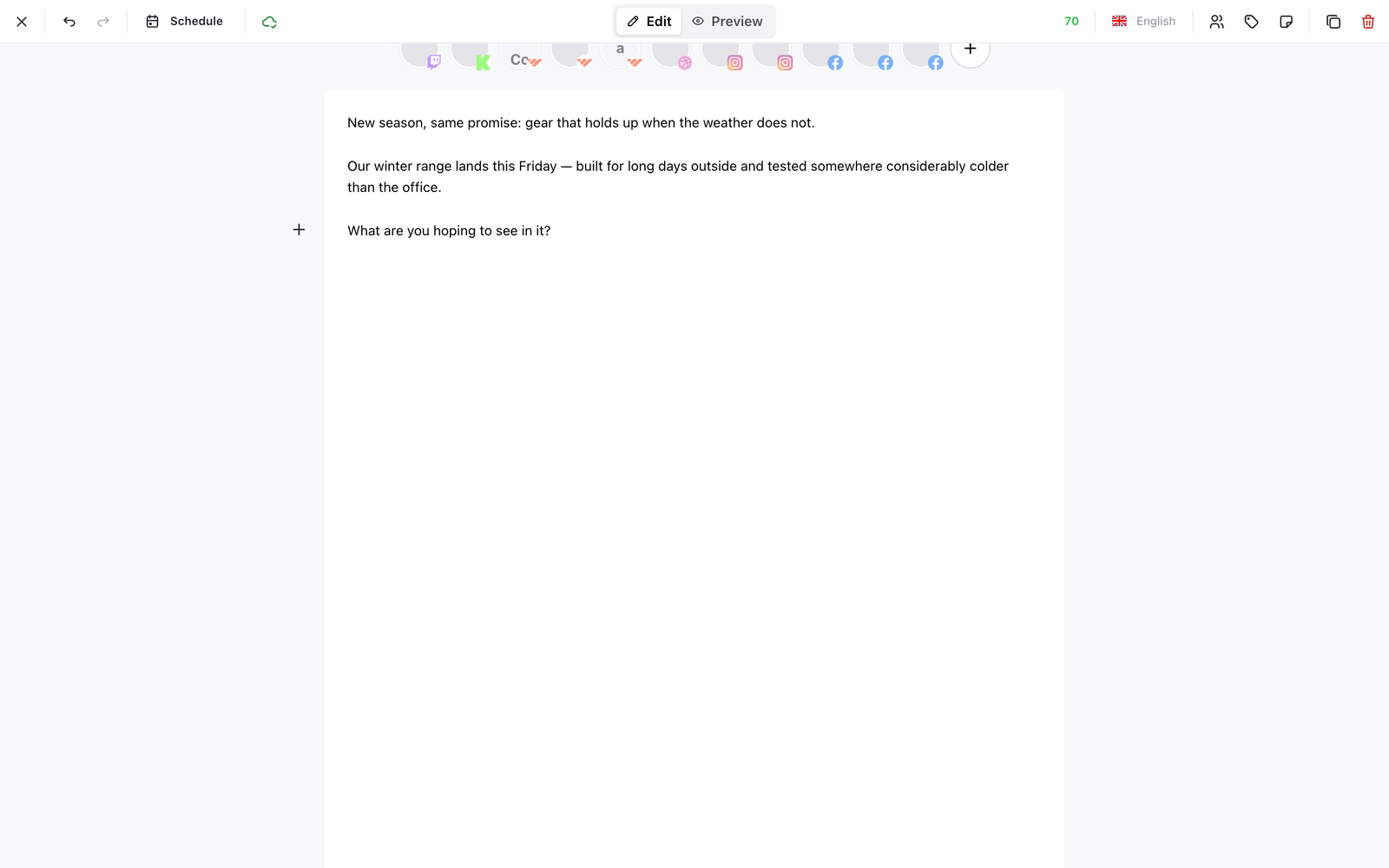Switch to the Edit tab
Screen dimensions: 1389x868
click(x=649, y=22)
